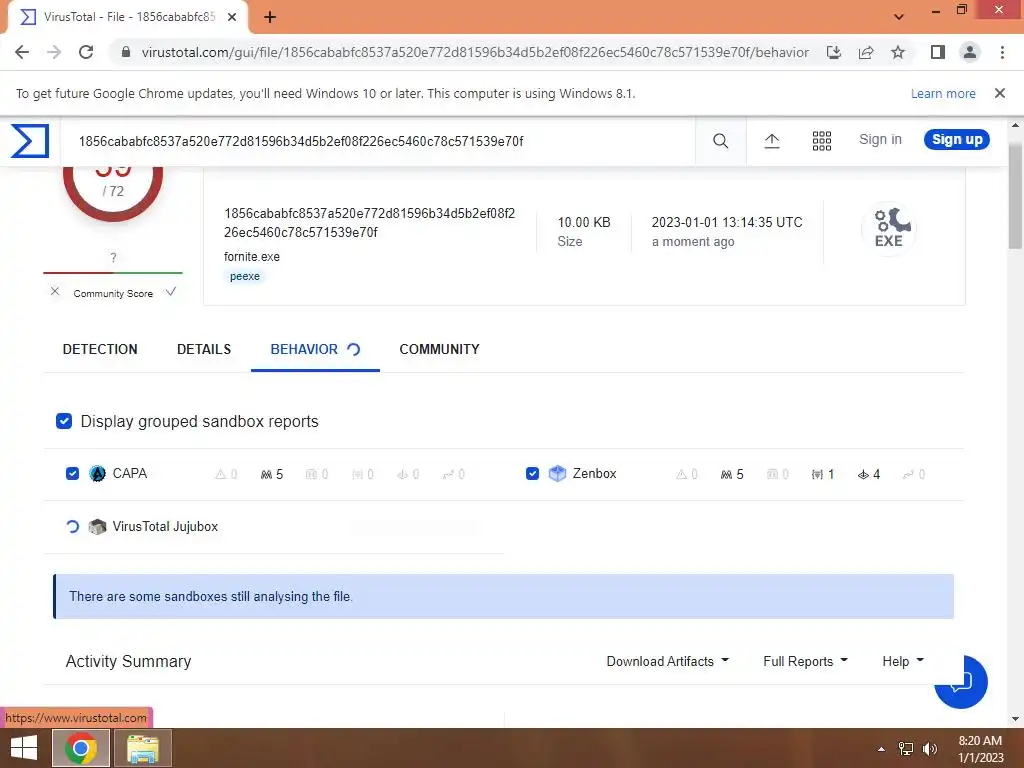Click the Zenbox network count 1 icon

click(x=823, y=474)
